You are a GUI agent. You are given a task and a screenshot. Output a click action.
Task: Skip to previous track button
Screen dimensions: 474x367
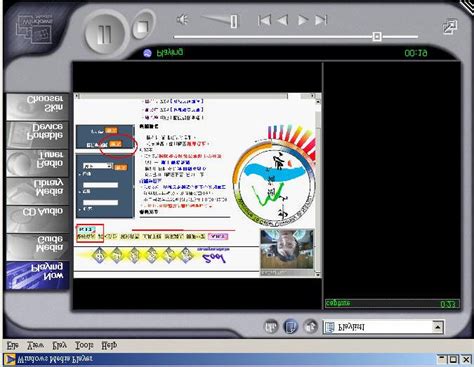tap(264, 20)
